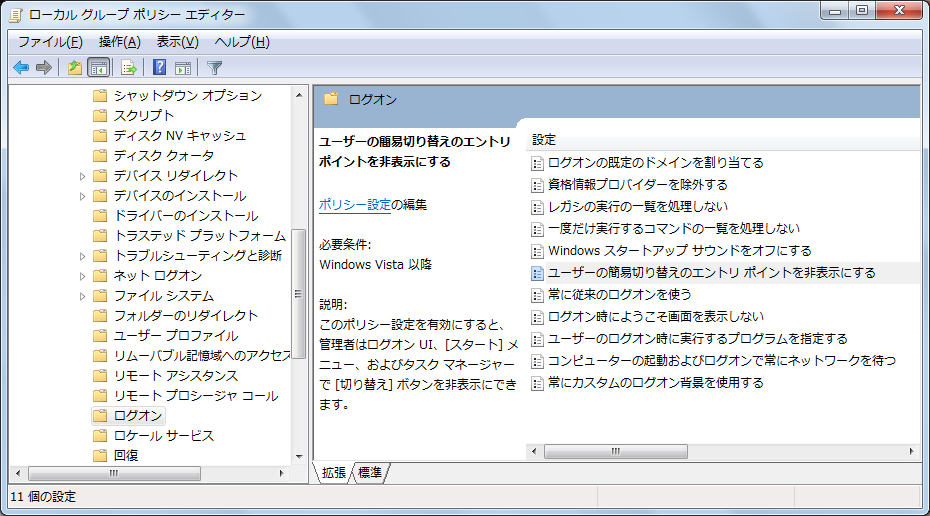The width and height of the screenshot is (930, 516).
Task: Open the ファイル(F) menu
Action: click(x=50, y=42)
